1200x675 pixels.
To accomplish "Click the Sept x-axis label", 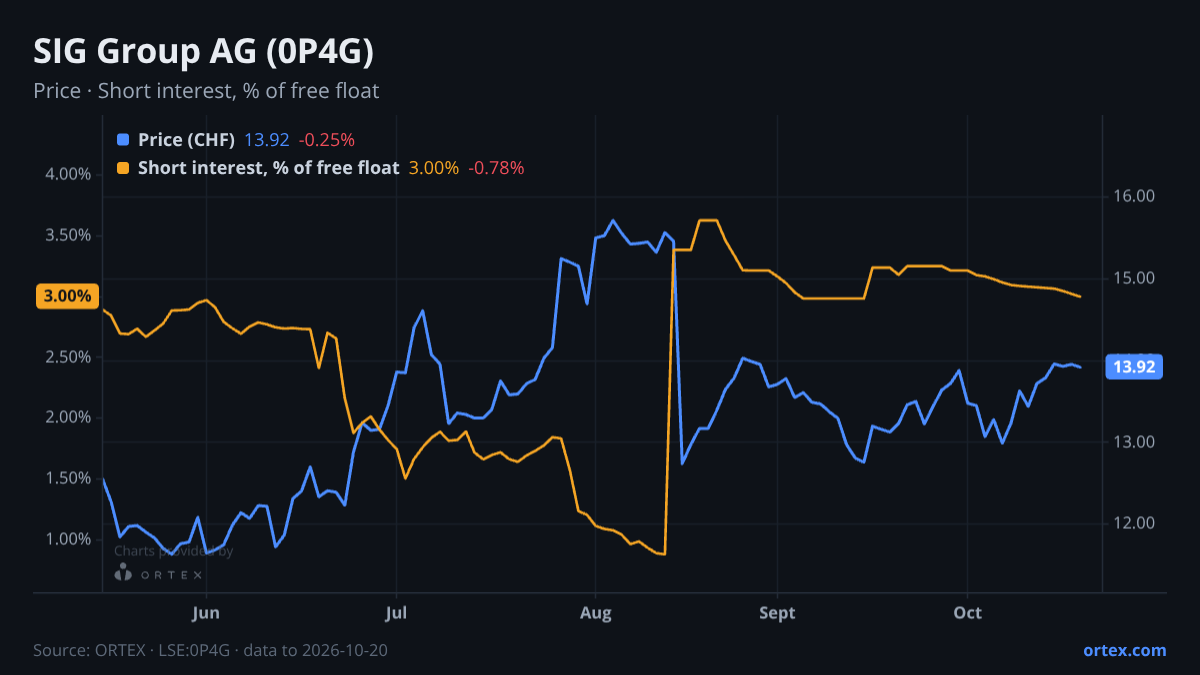I will (778, 612).
